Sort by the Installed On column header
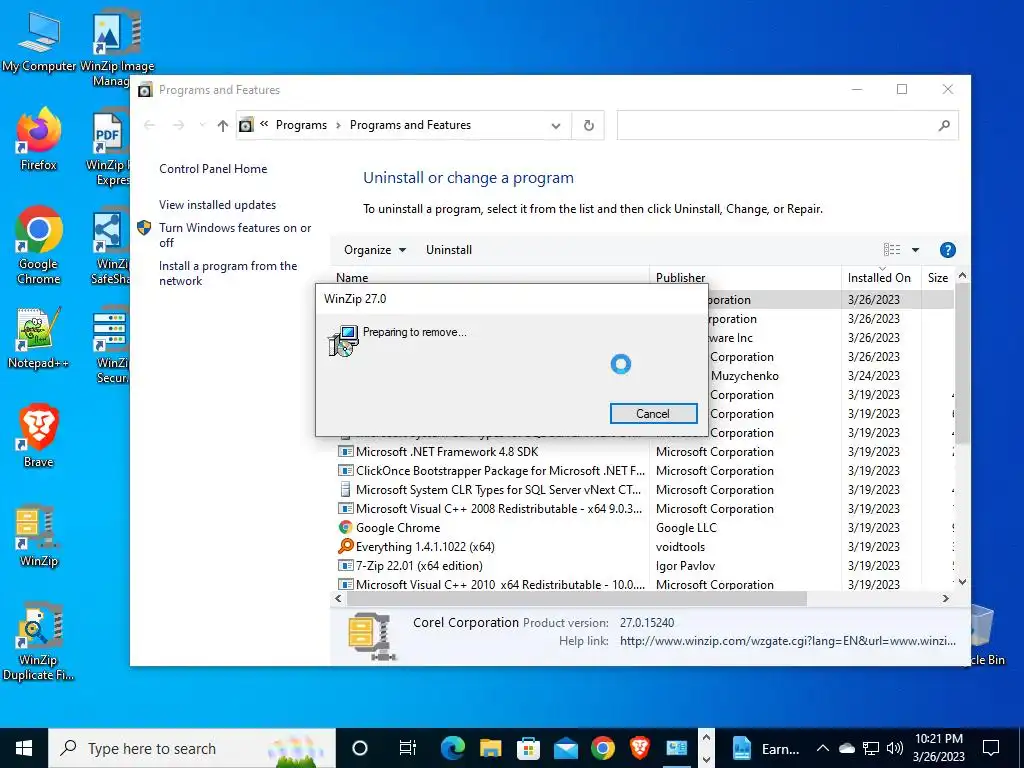1024x768 pixels. [880, 278]
